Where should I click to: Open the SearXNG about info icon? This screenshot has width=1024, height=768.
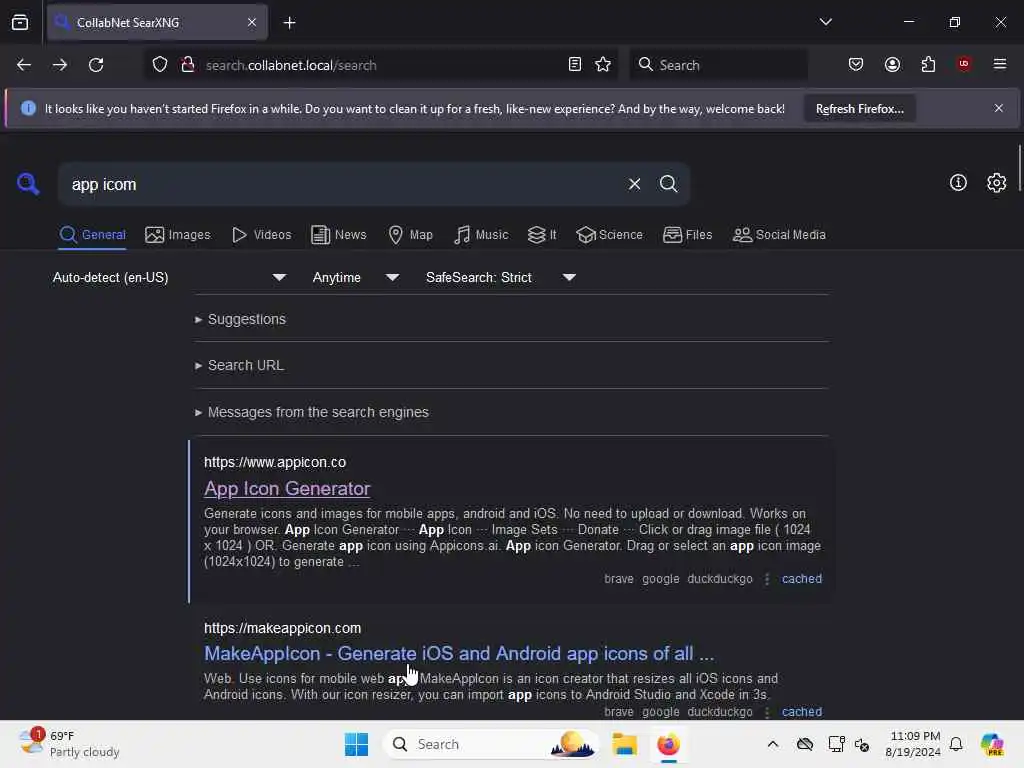(957, 183)
